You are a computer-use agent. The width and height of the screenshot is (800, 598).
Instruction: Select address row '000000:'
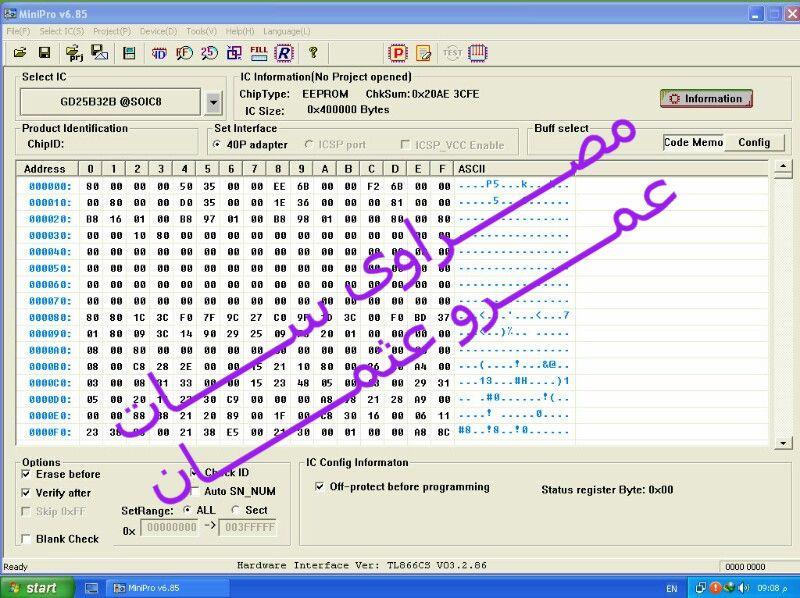(x=49, y=187)
